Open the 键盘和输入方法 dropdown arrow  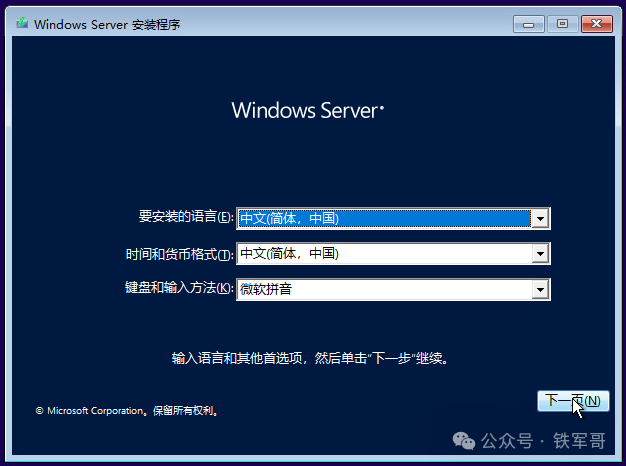click(540, 290)
